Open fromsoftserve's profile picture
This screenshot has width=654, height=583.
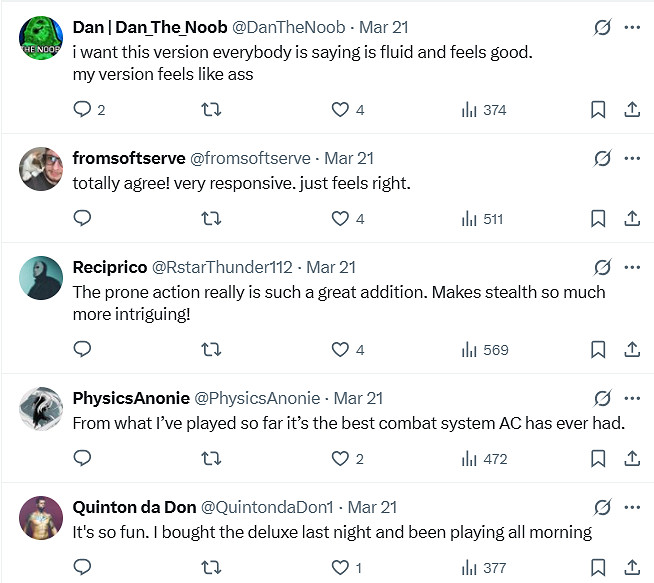click(x=41, y=168)
